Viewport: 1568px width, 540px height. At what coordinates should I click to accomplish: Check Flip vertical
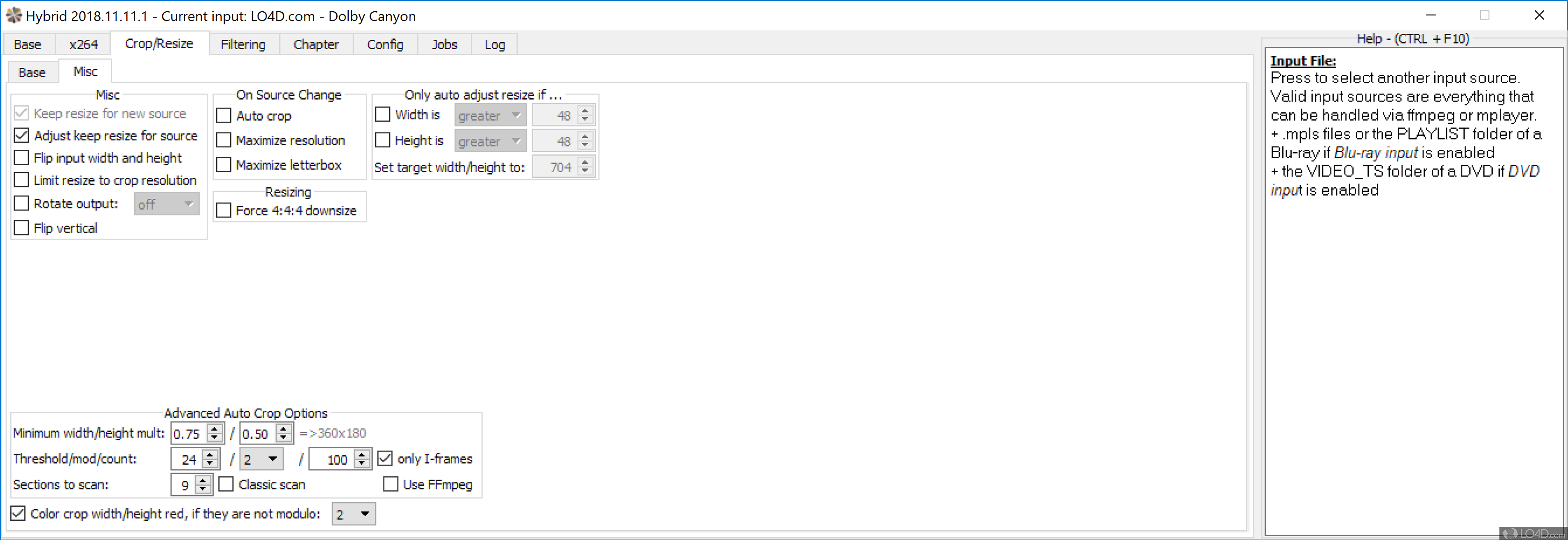click(22, 227)
